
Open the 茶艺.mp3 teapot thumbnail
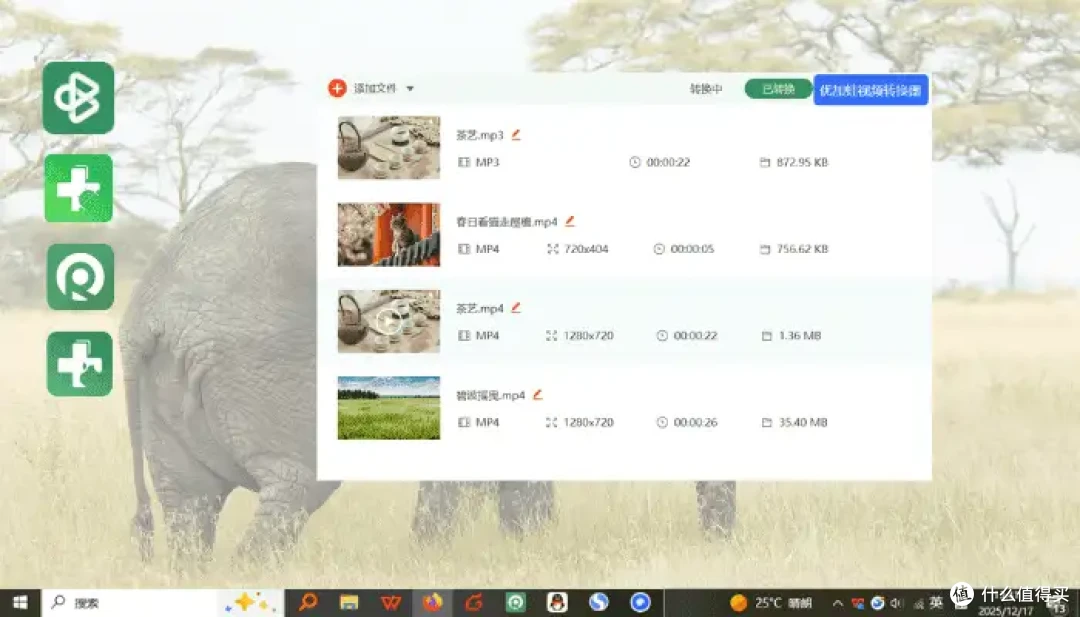(x=388, y=147)
